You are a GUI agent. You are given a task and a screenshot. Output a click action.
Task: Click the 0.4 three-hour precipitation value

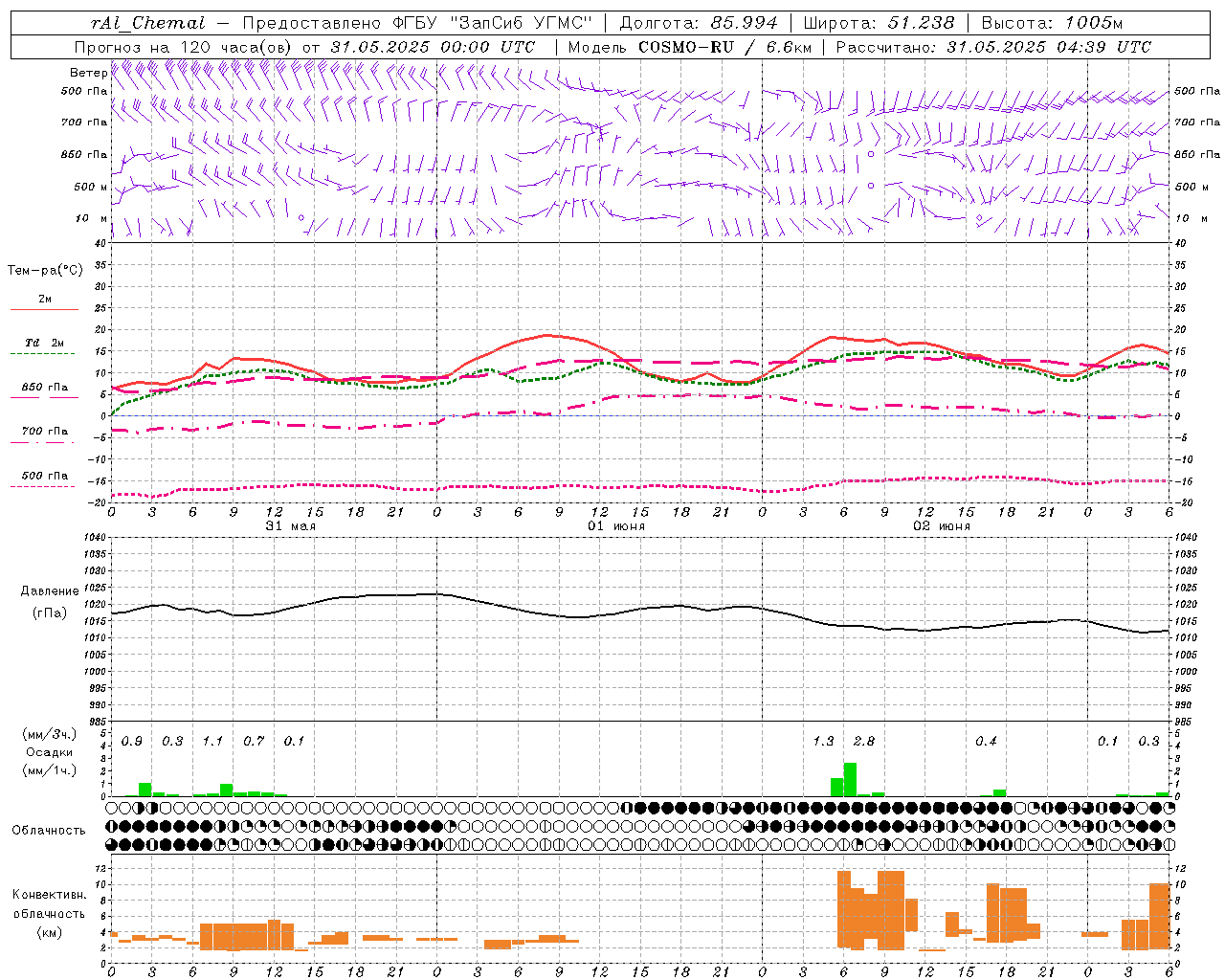tap(986, 742)
